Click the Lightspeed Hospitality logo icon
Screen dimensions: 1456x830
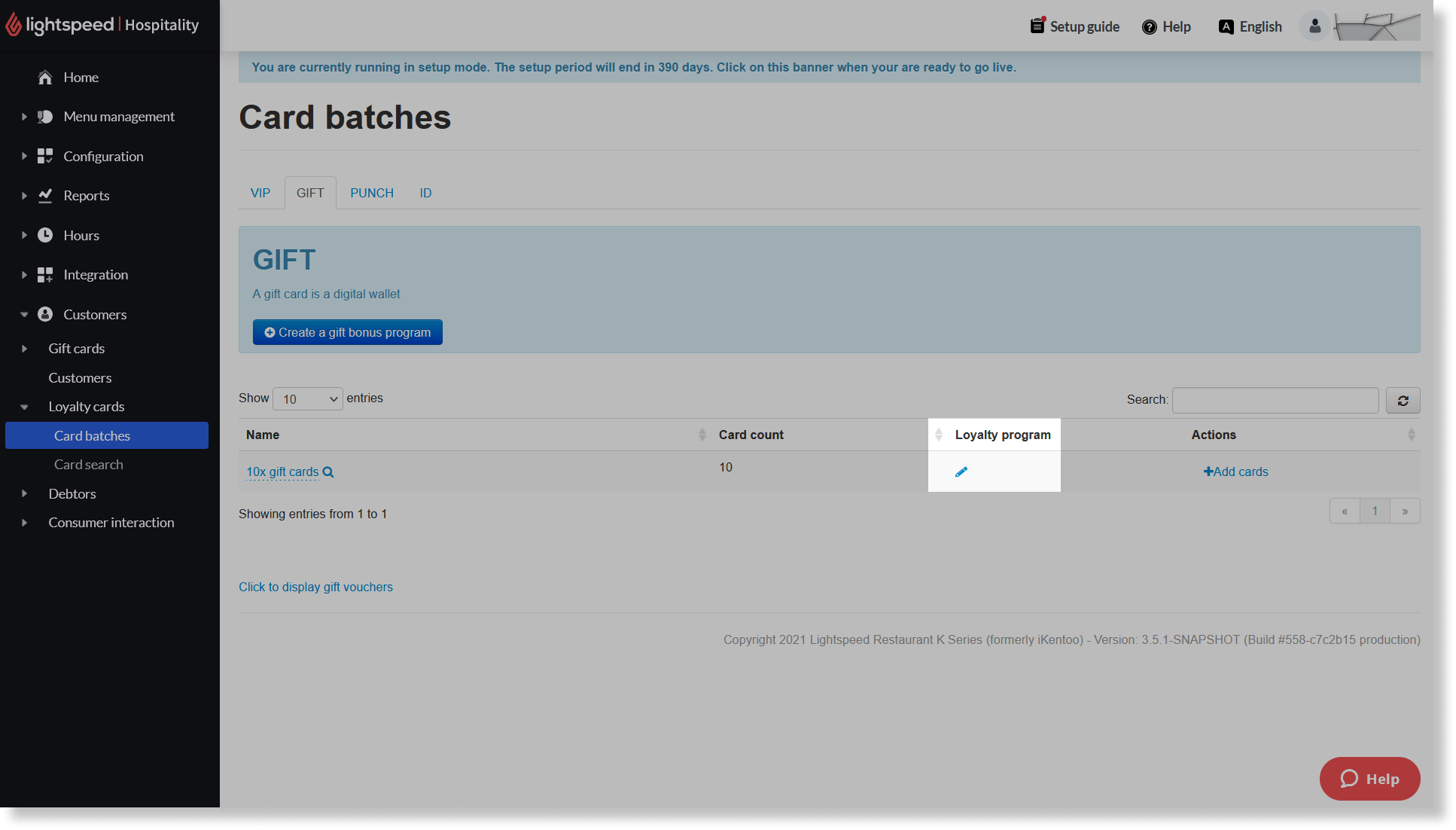click(16, 26)
